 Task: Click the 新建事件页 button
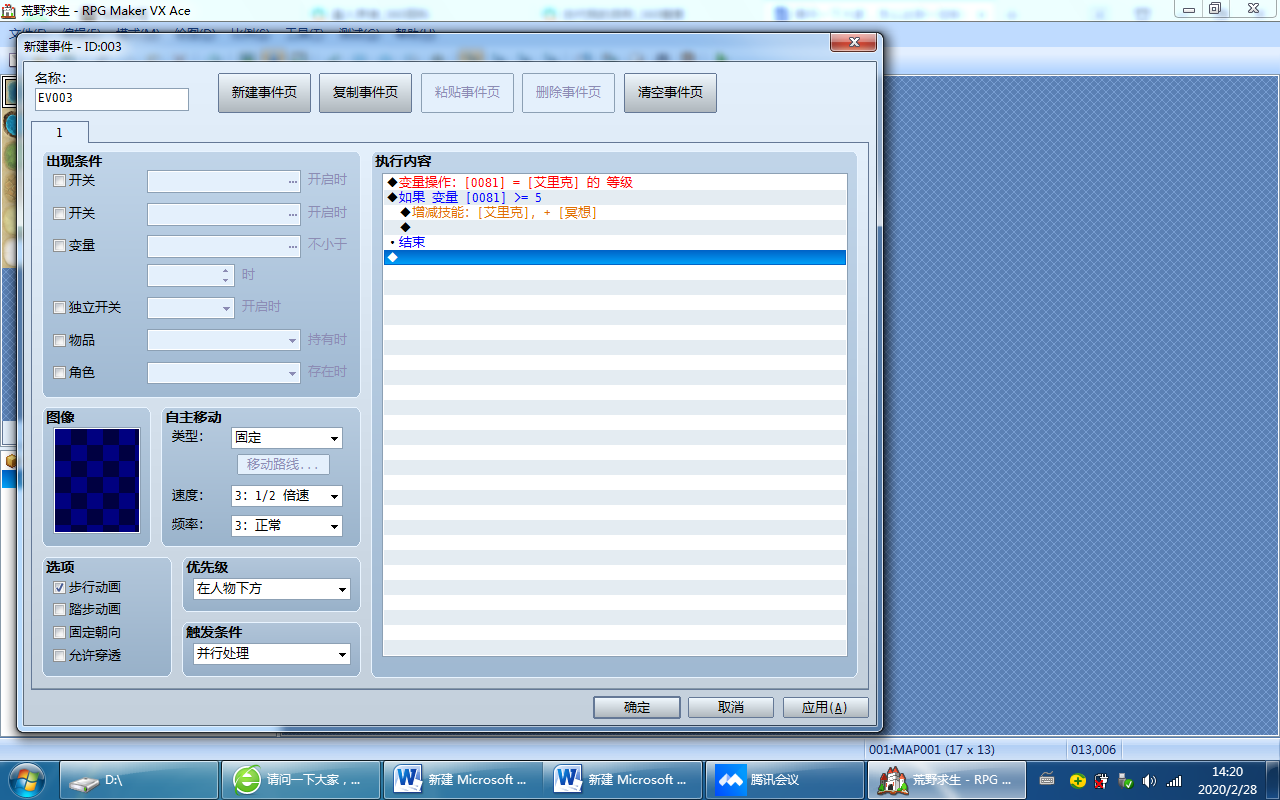[x=264, y=92]
